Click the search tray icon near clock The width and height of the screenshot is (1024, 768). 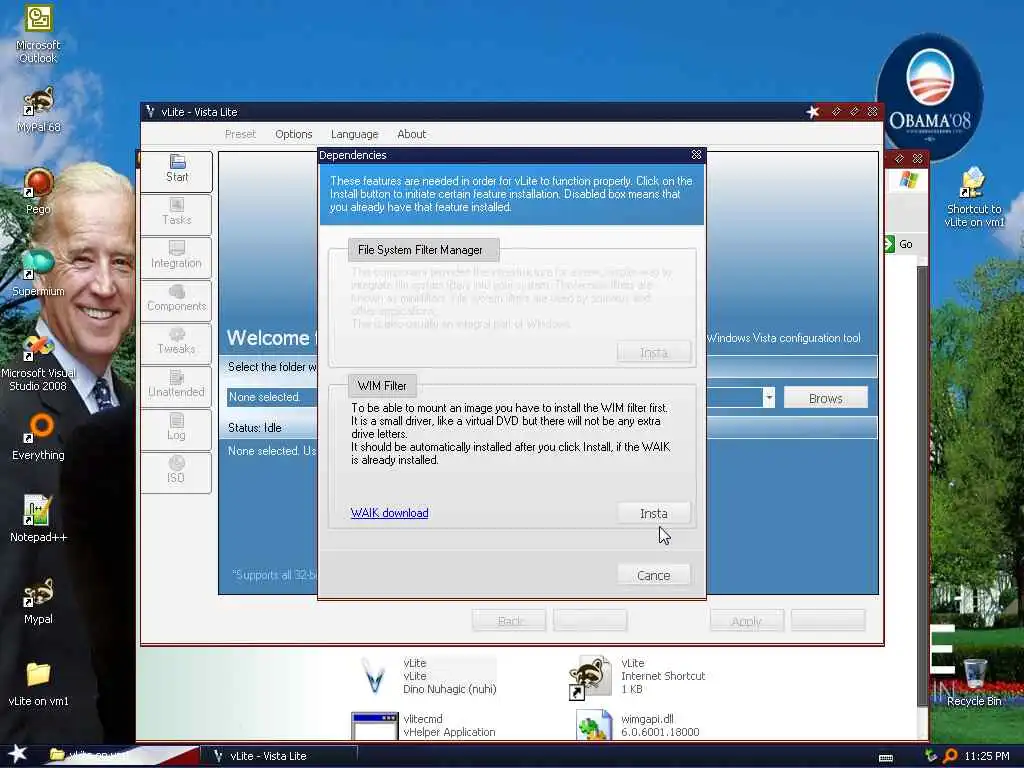pyautogui.click(x=950, y=756)
